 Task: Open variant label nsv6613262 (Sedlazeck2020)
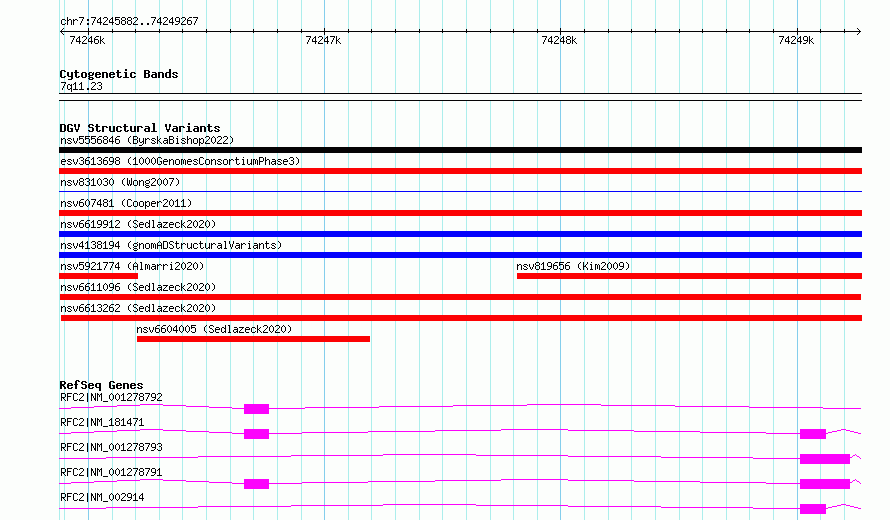(138, 308)
